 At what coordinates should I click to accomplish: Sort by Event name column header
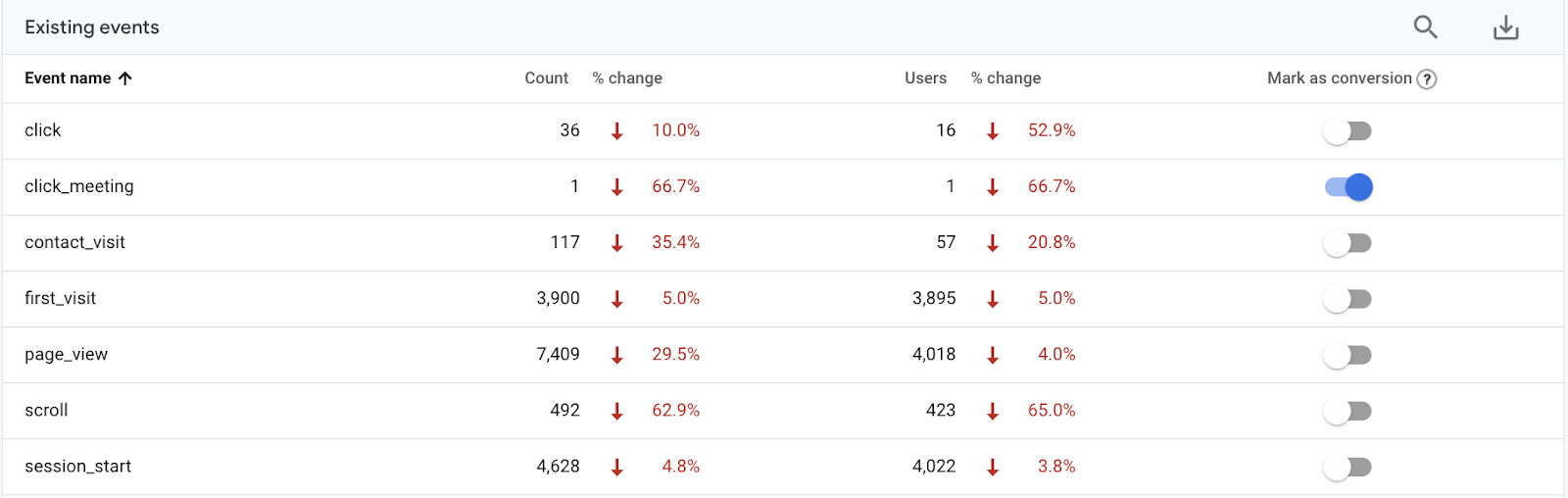pos(68,78)
